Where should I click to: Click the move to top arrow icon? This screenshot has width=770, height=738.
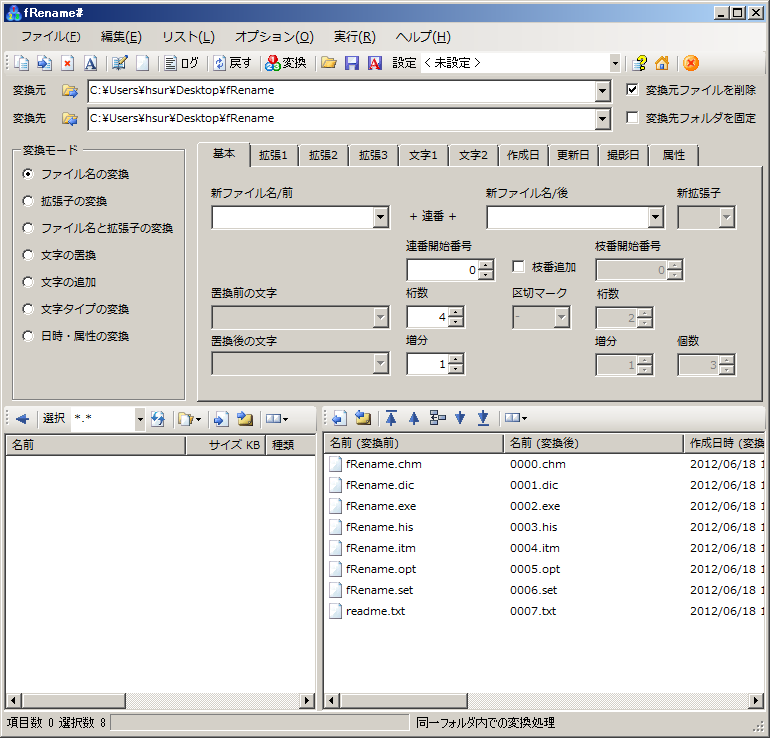391,418
